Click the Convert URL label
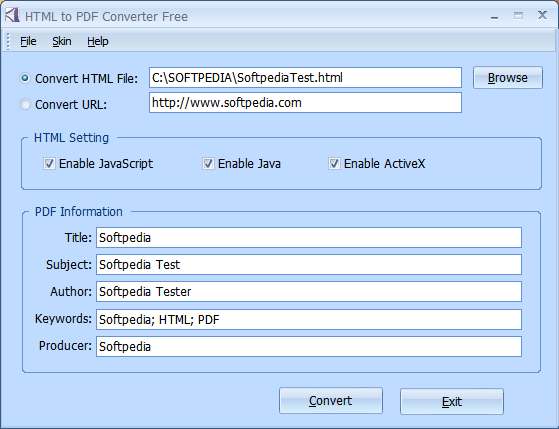559x429 pixels. tap(71, 104)
